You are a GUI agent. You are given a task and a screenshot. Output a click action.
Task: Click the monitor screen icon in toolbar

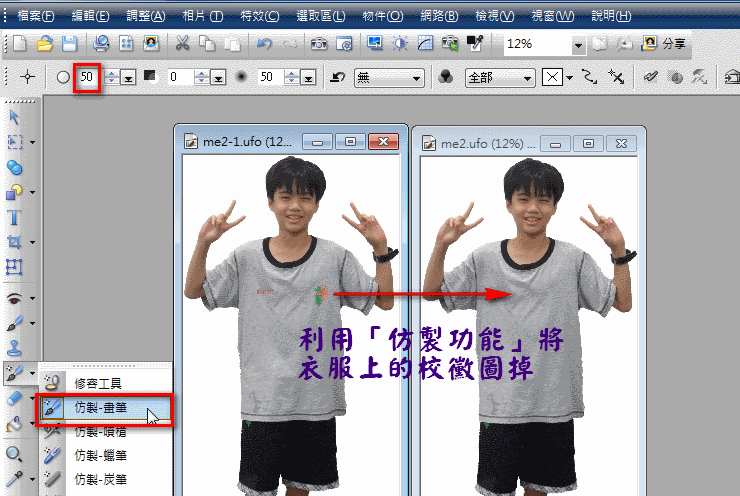coord(375,44)
